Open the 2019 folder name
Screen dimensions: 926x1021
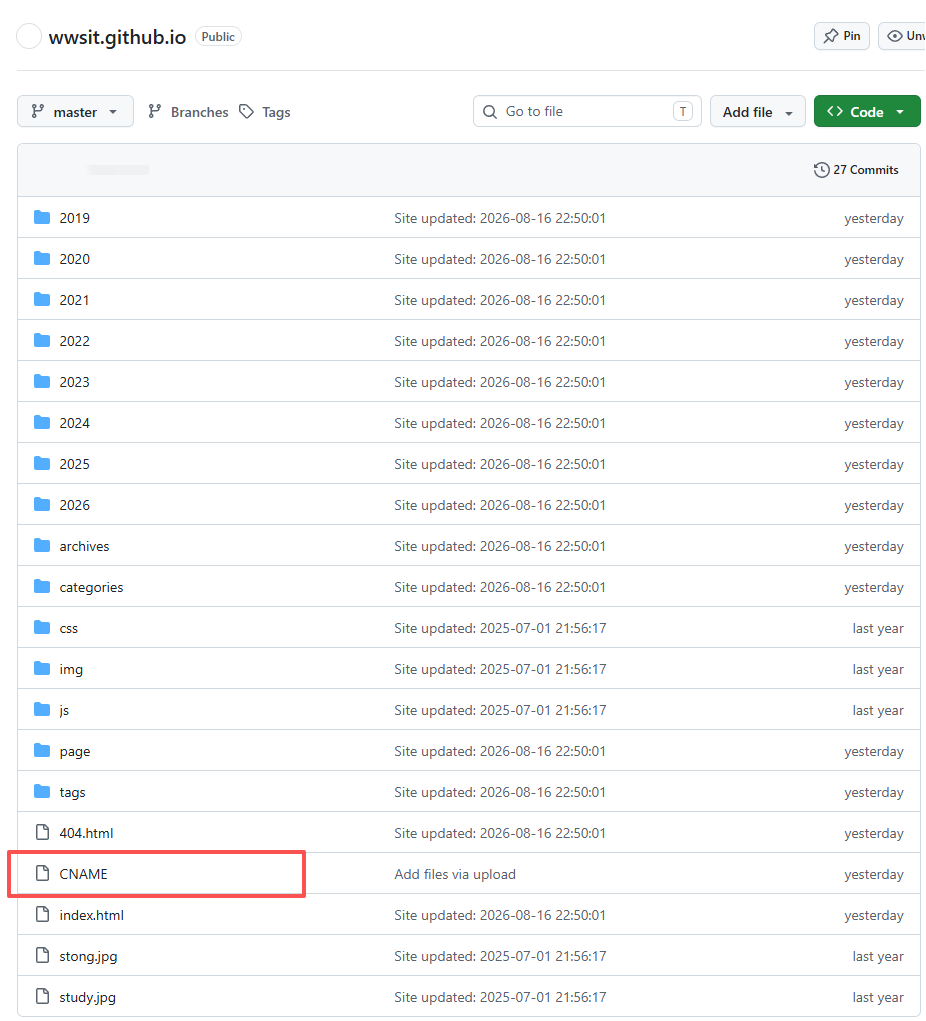pos(75,218)
